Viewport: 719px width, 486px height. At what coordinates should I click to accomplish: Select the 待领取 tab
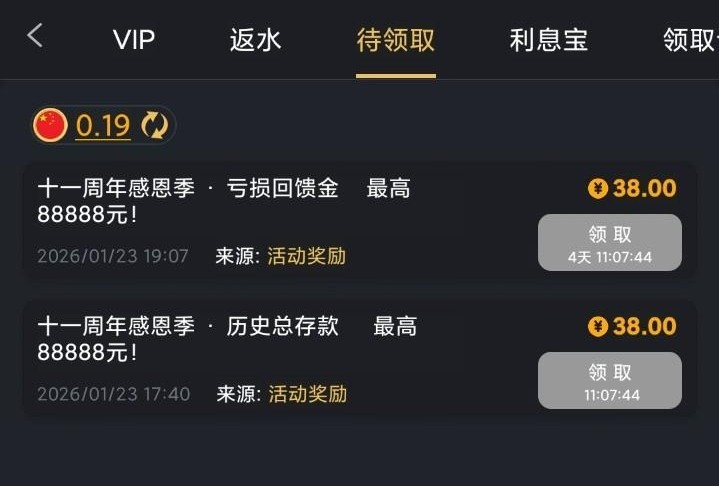[396, 40]
